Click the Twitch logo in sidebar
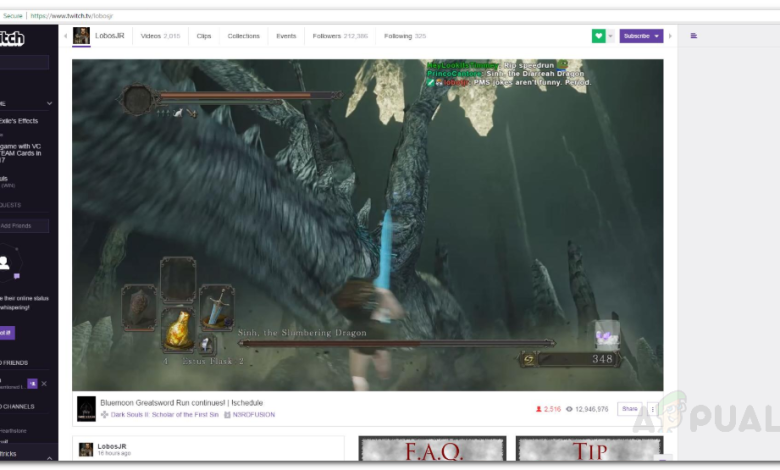The height and width of the screenshot is (470, 780). (12, 38)
